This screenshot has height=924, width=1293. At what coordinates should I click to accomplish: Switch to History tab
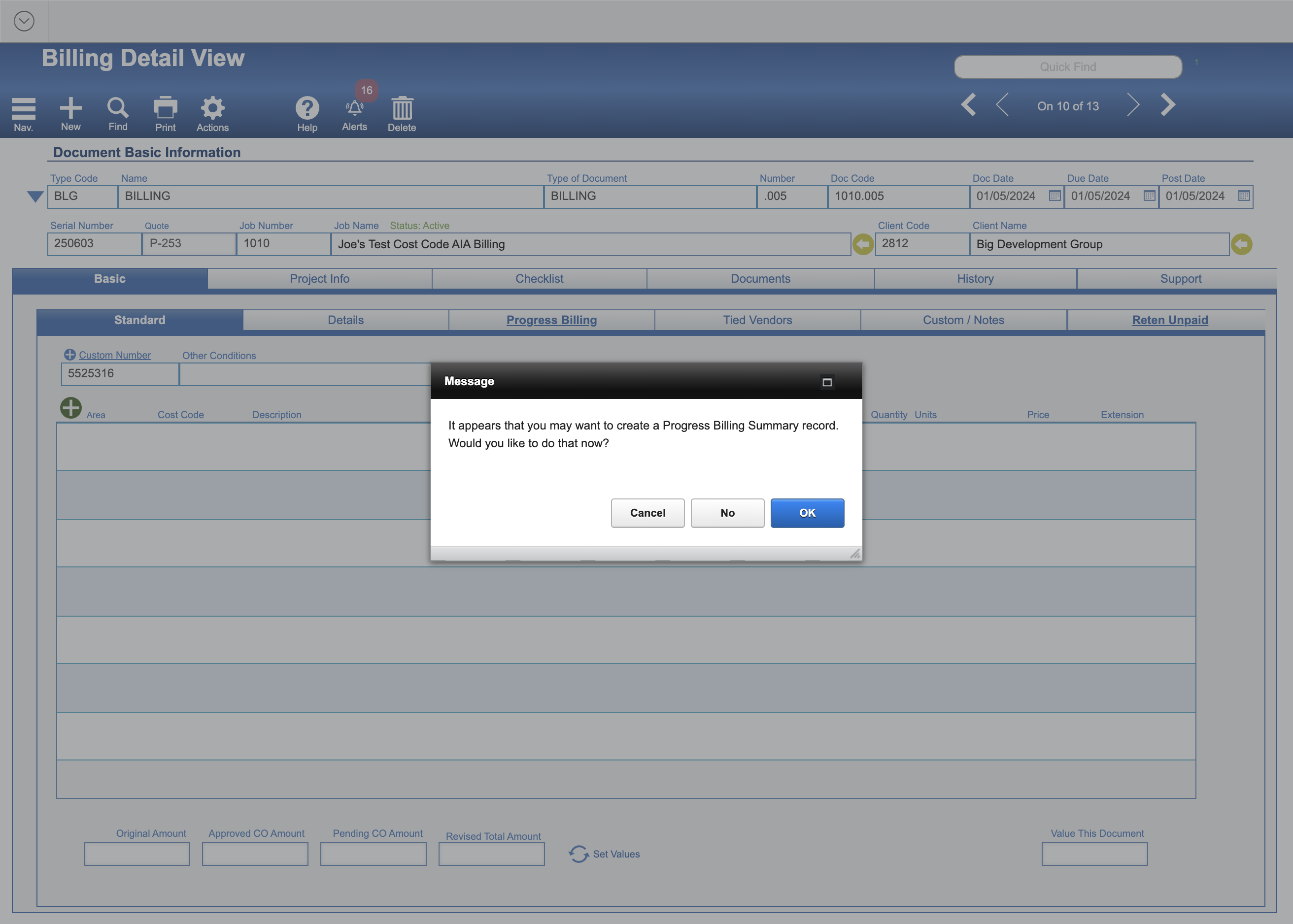(x=975, y=279)
